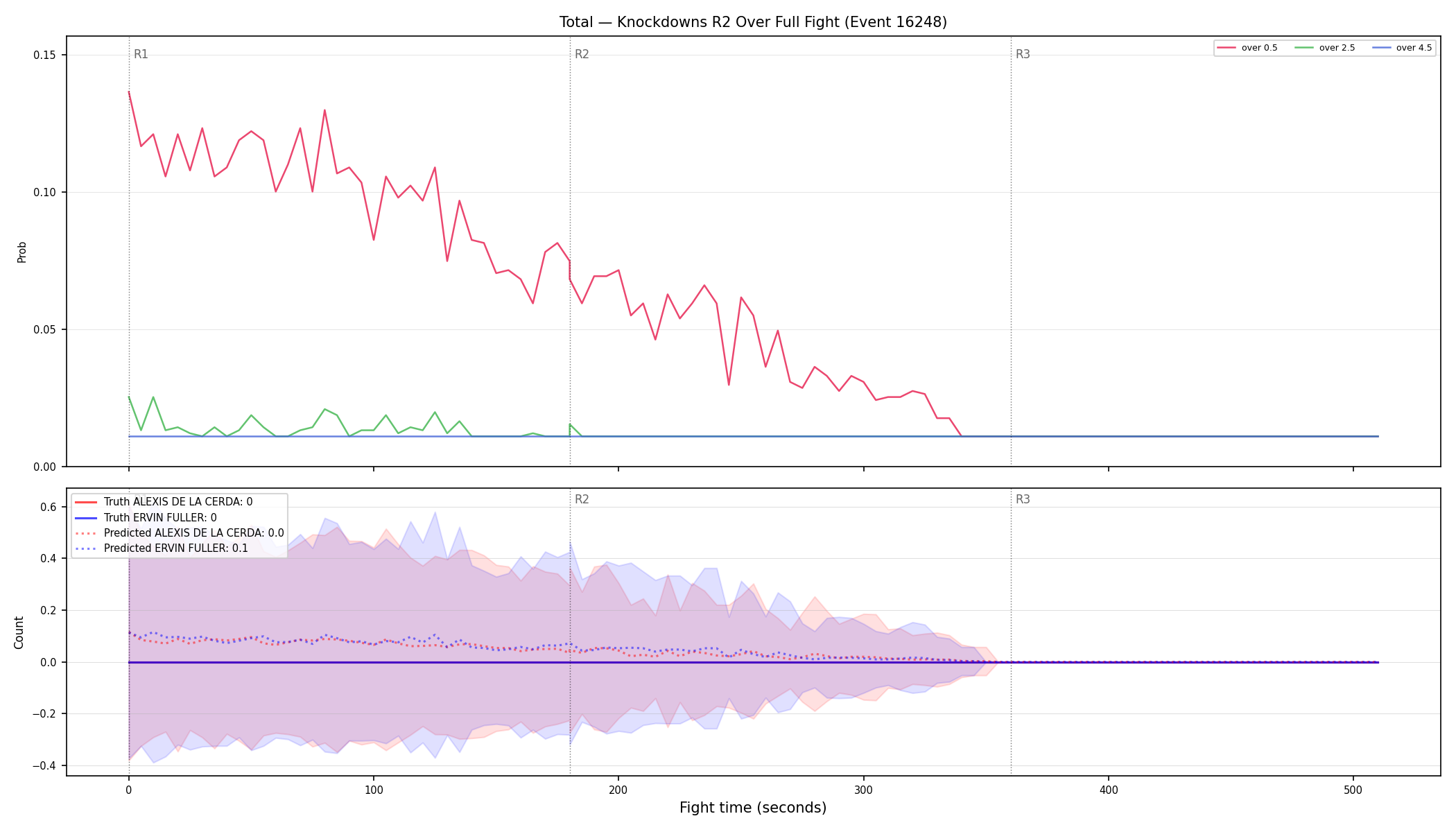Image resolution: width=1456 pixels, height=832 pixels.
Task: Click the 0.6 tick on Count axis
Action: point(48,508)
